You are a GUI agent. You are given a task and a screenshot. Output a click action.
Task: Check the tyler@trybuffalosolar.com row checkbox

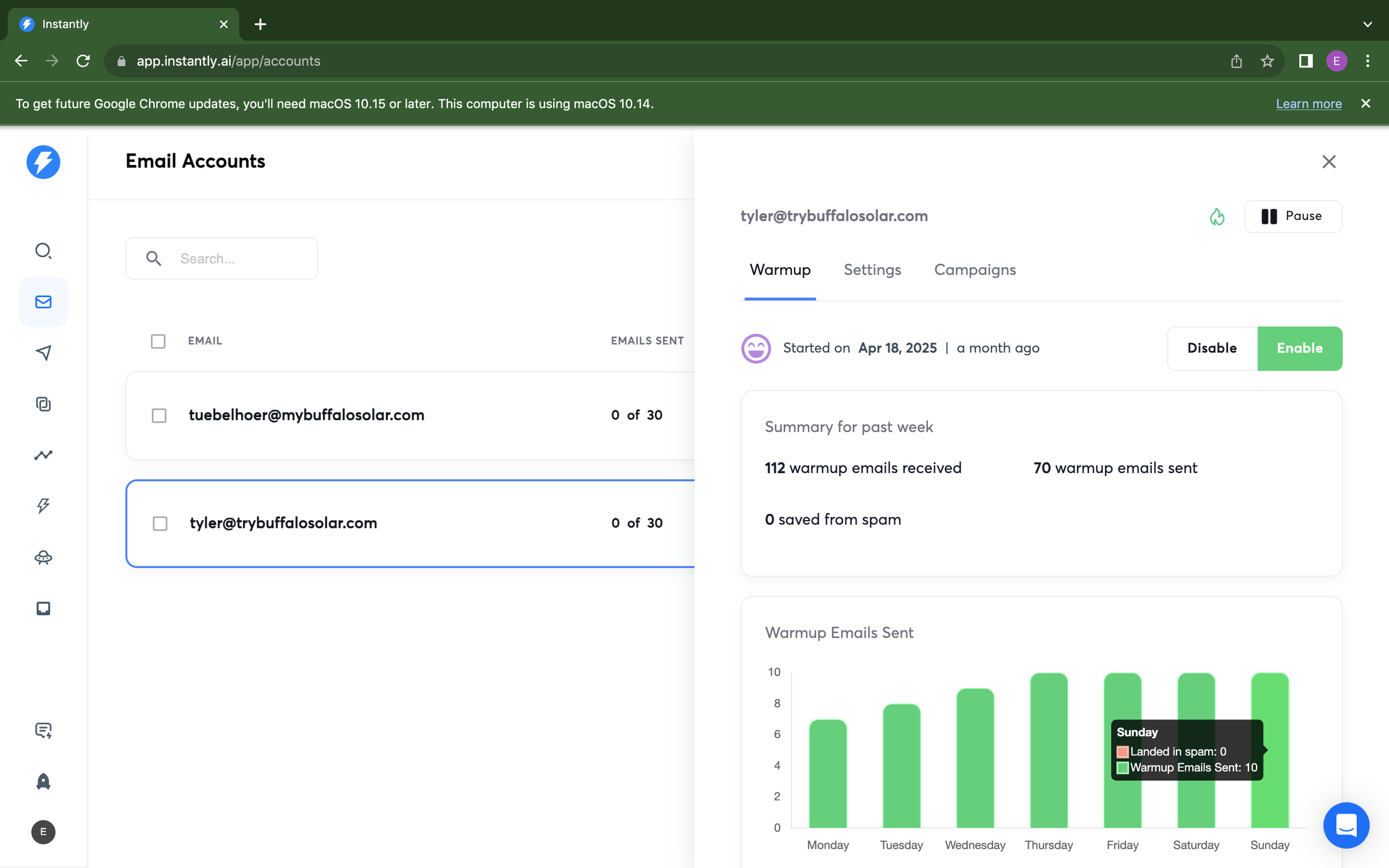(159, 524)
